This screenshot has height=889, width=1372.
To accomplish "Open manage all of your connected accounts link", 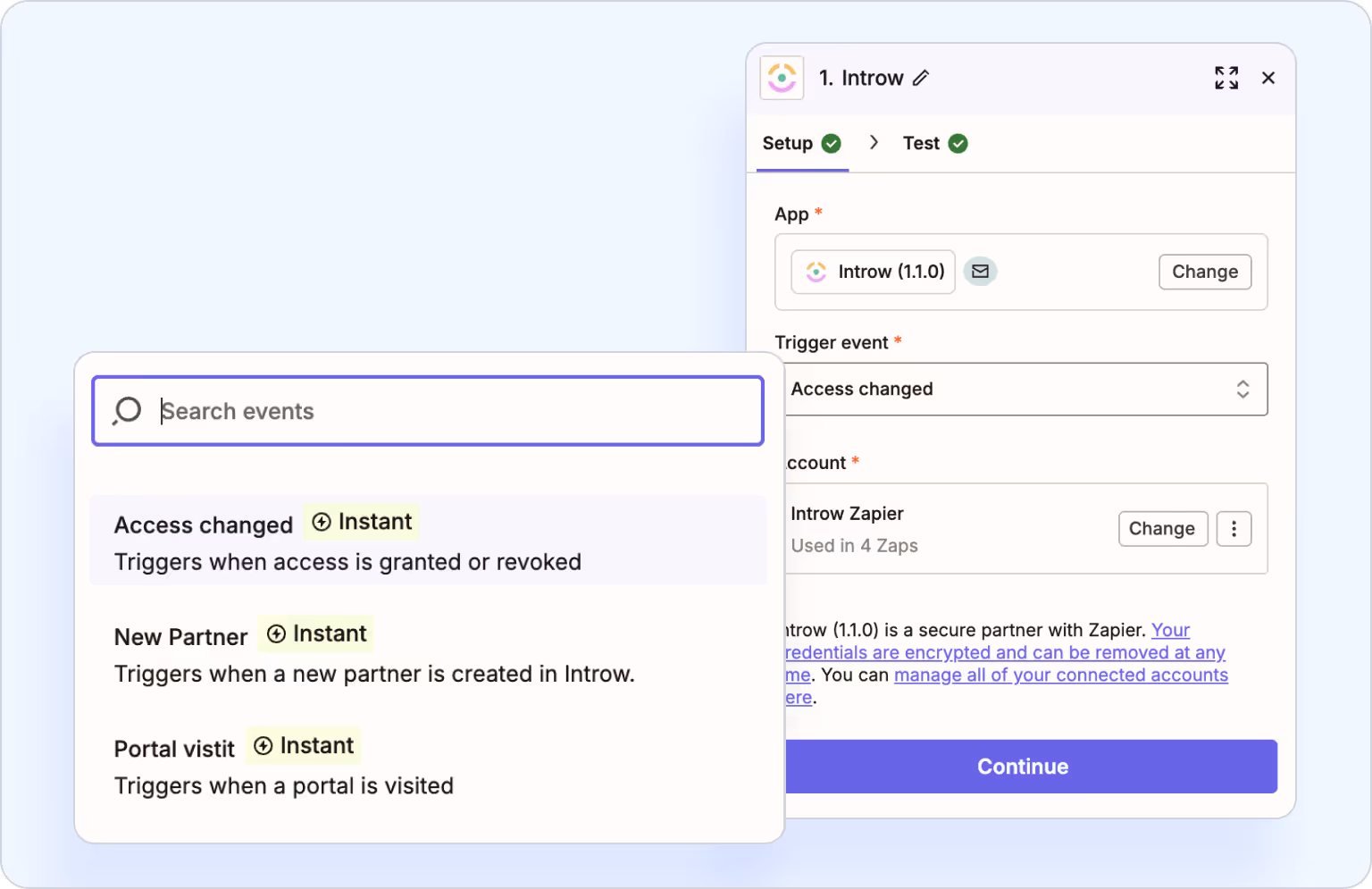I will tap(1061, 675).
